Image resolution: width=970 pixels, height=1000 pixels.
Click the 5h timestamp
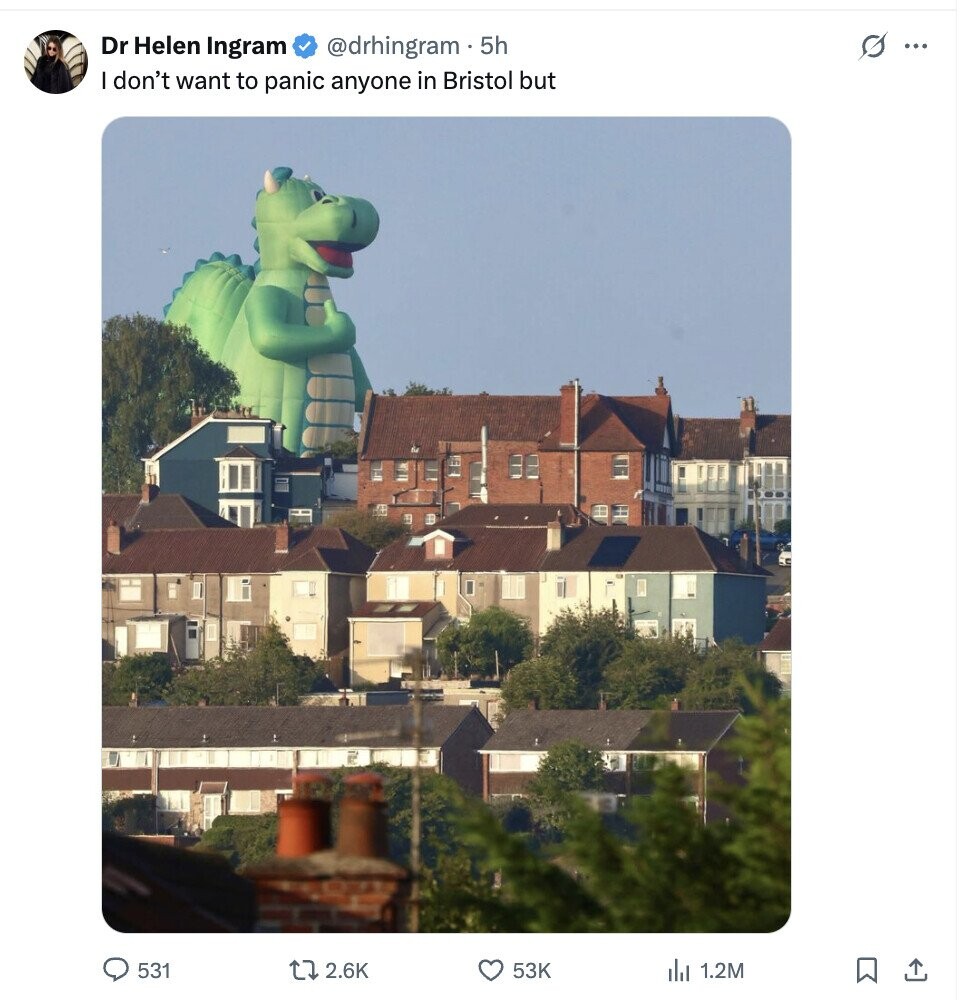point(494,46)
